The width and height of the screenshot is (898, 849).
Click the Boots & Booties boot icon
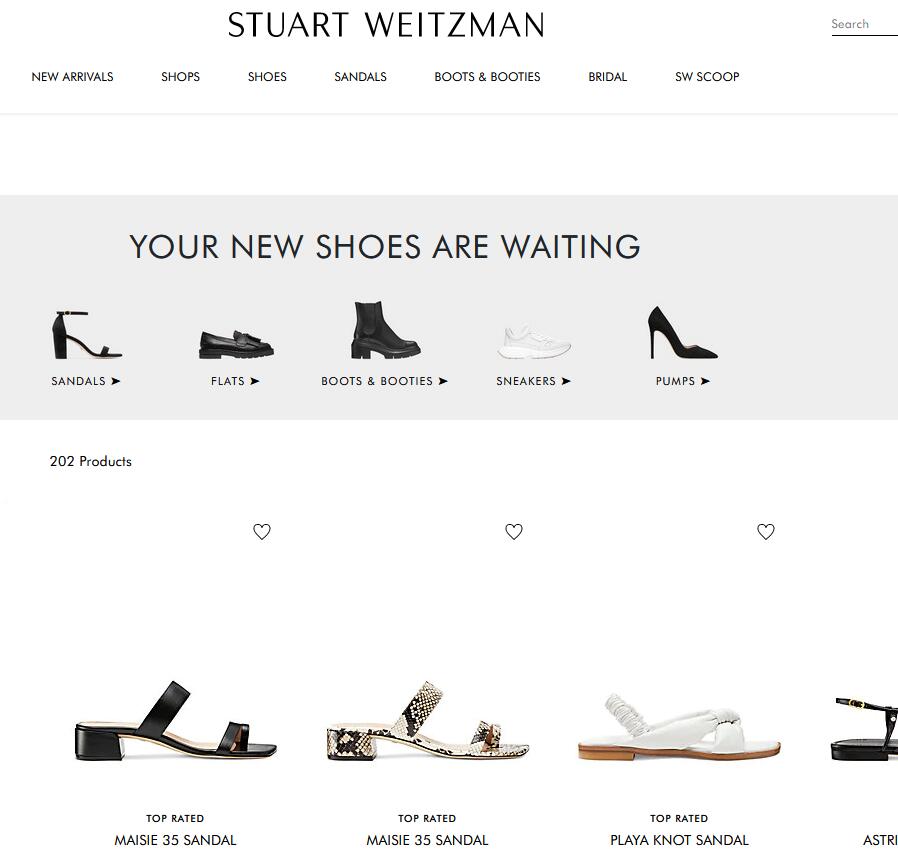pyautogui.click(x=385, y=330)
